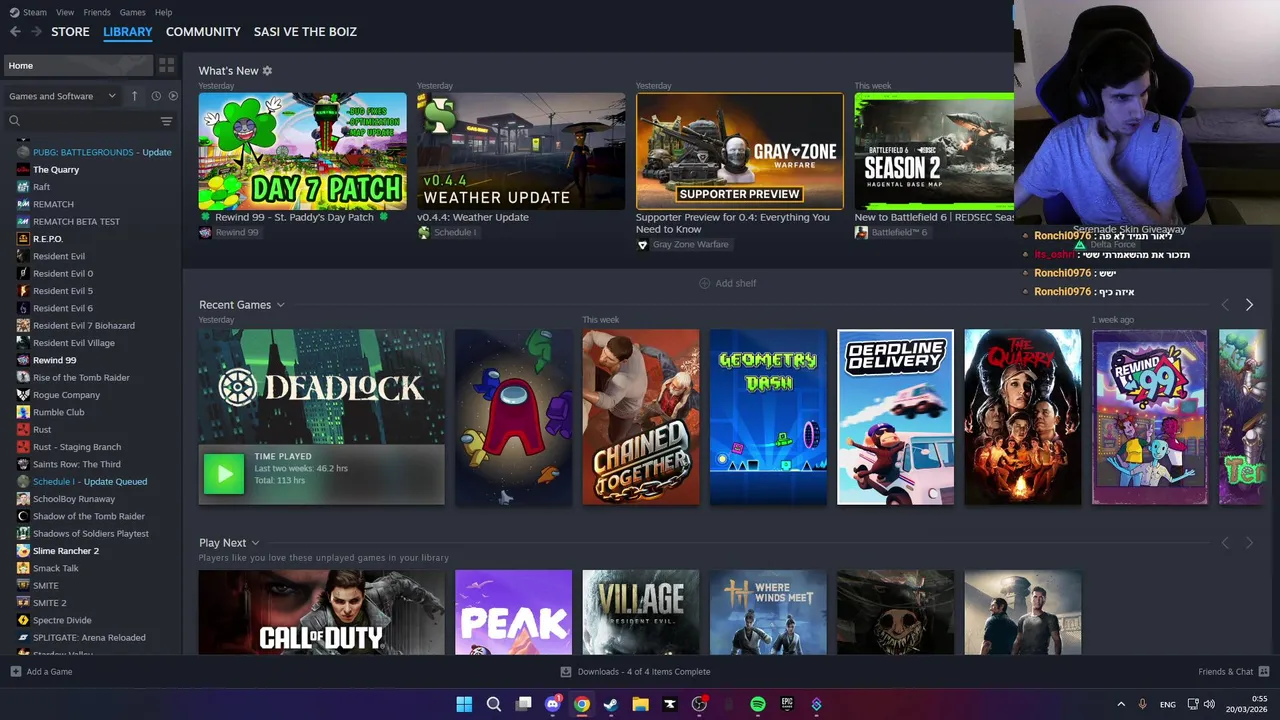This screenshot has width=1280, height=720.
Task: Click the Deadlock green play button
Action: [224, 474]
